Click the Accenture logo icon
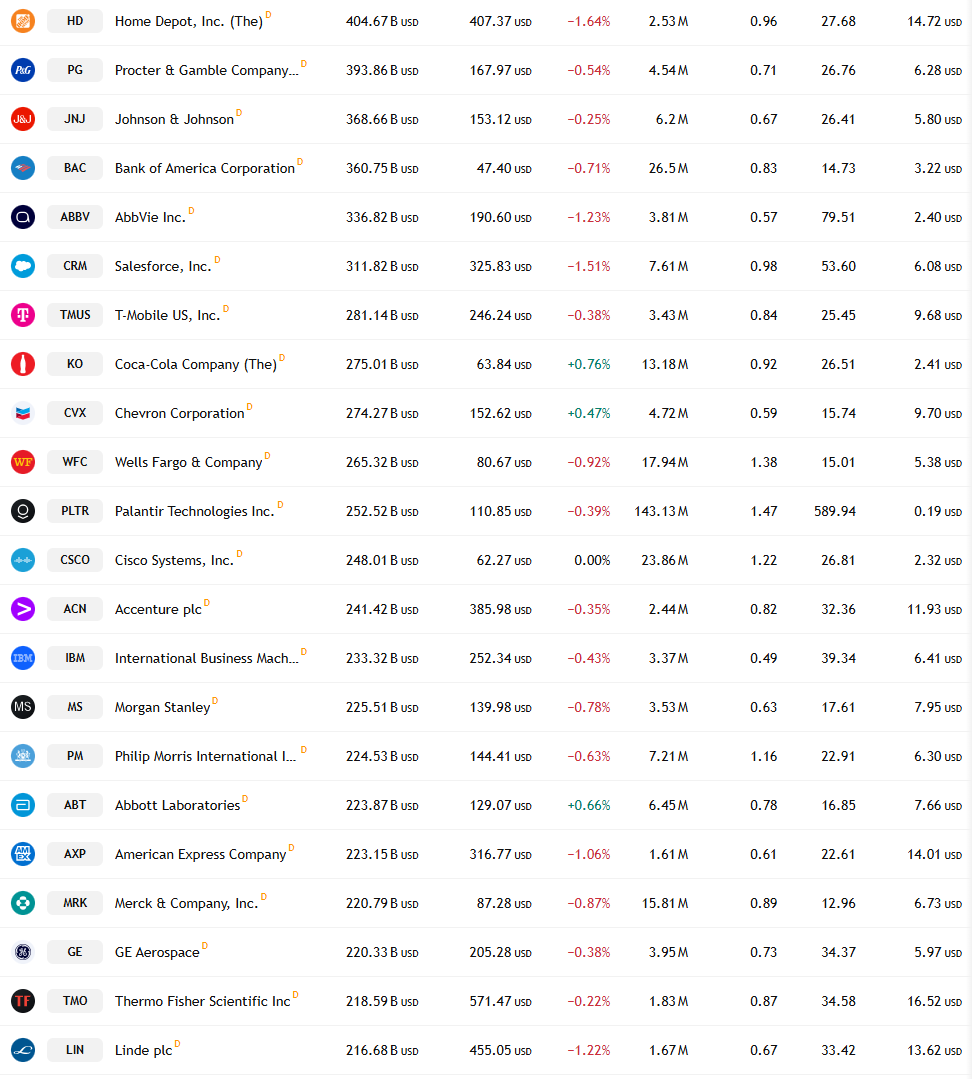Viewport: 972px width, 1079px height. 23,609
